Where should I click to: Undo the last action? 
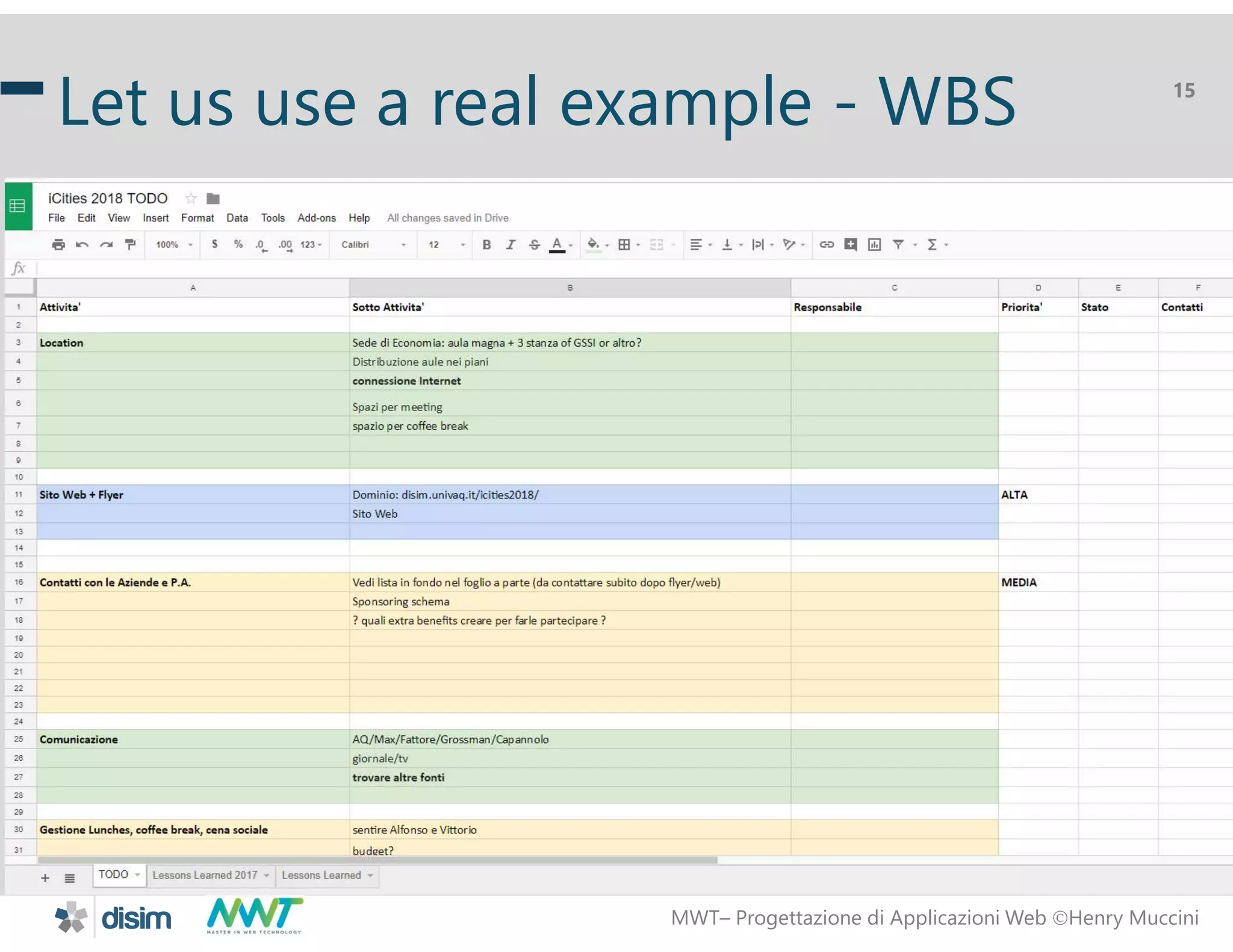click(x=82, y=244)
